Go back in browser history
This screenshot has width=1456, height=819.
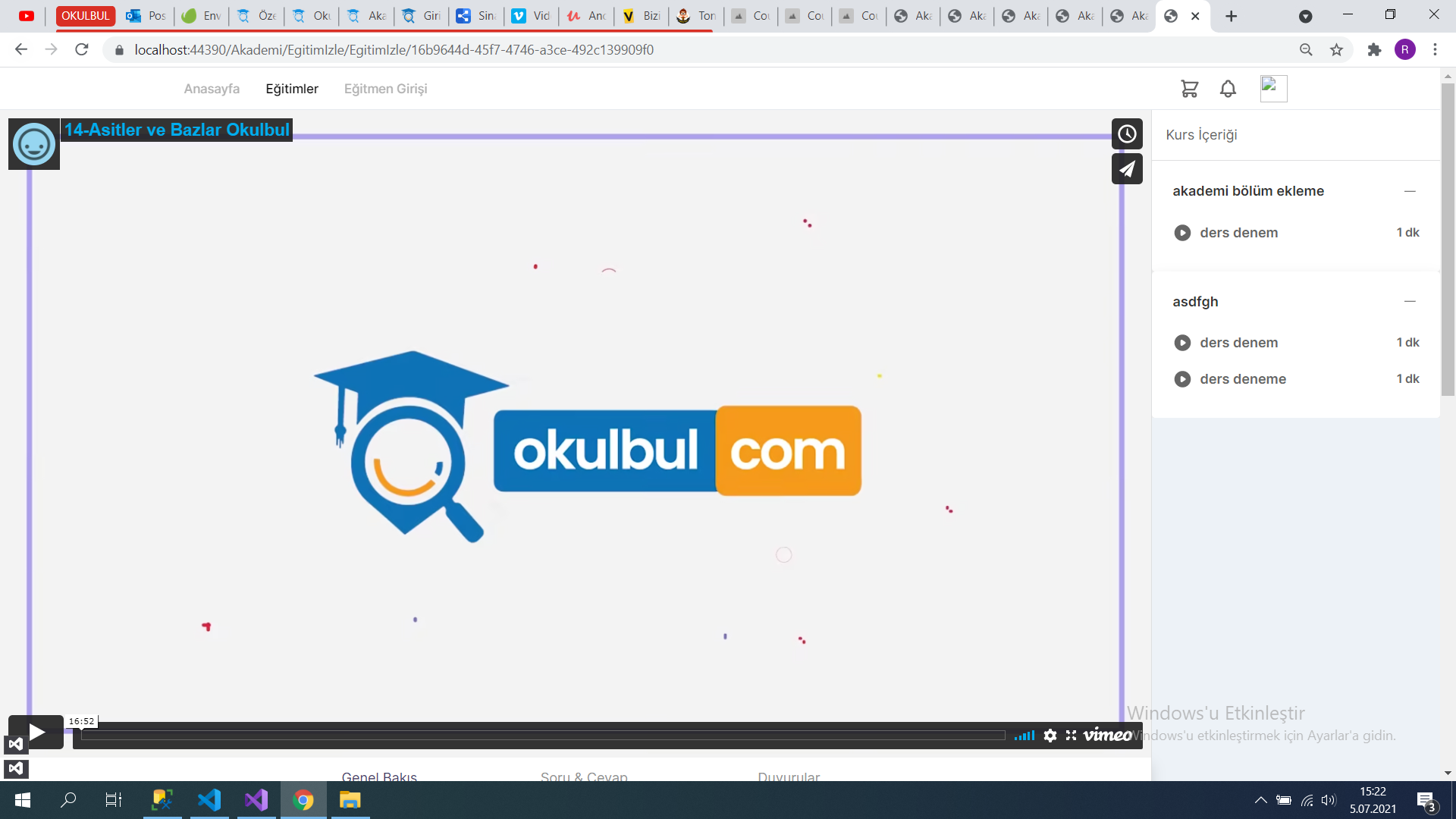pyautogui.click(x=21, y=50)
